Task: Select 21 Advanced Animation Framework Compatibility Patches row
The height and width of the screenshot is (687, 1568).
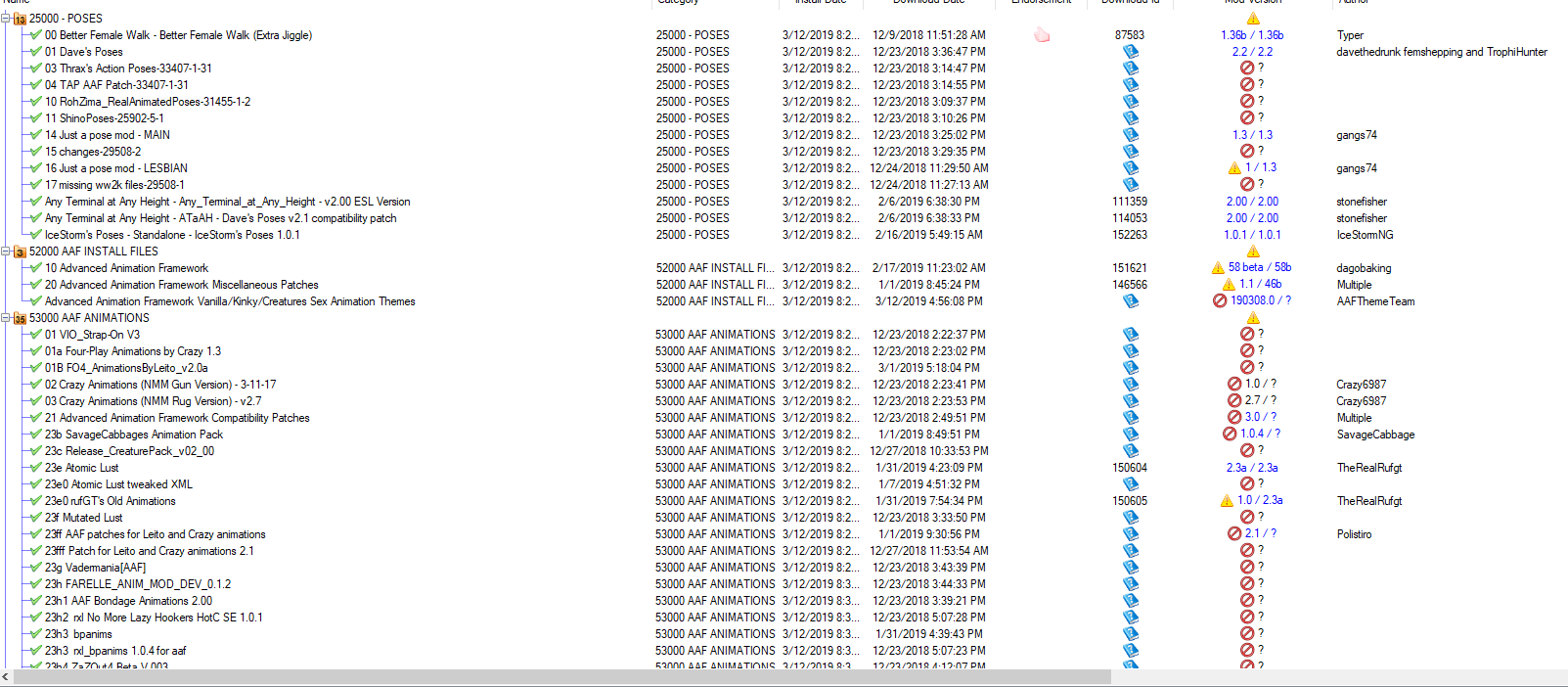Action: 177,418
